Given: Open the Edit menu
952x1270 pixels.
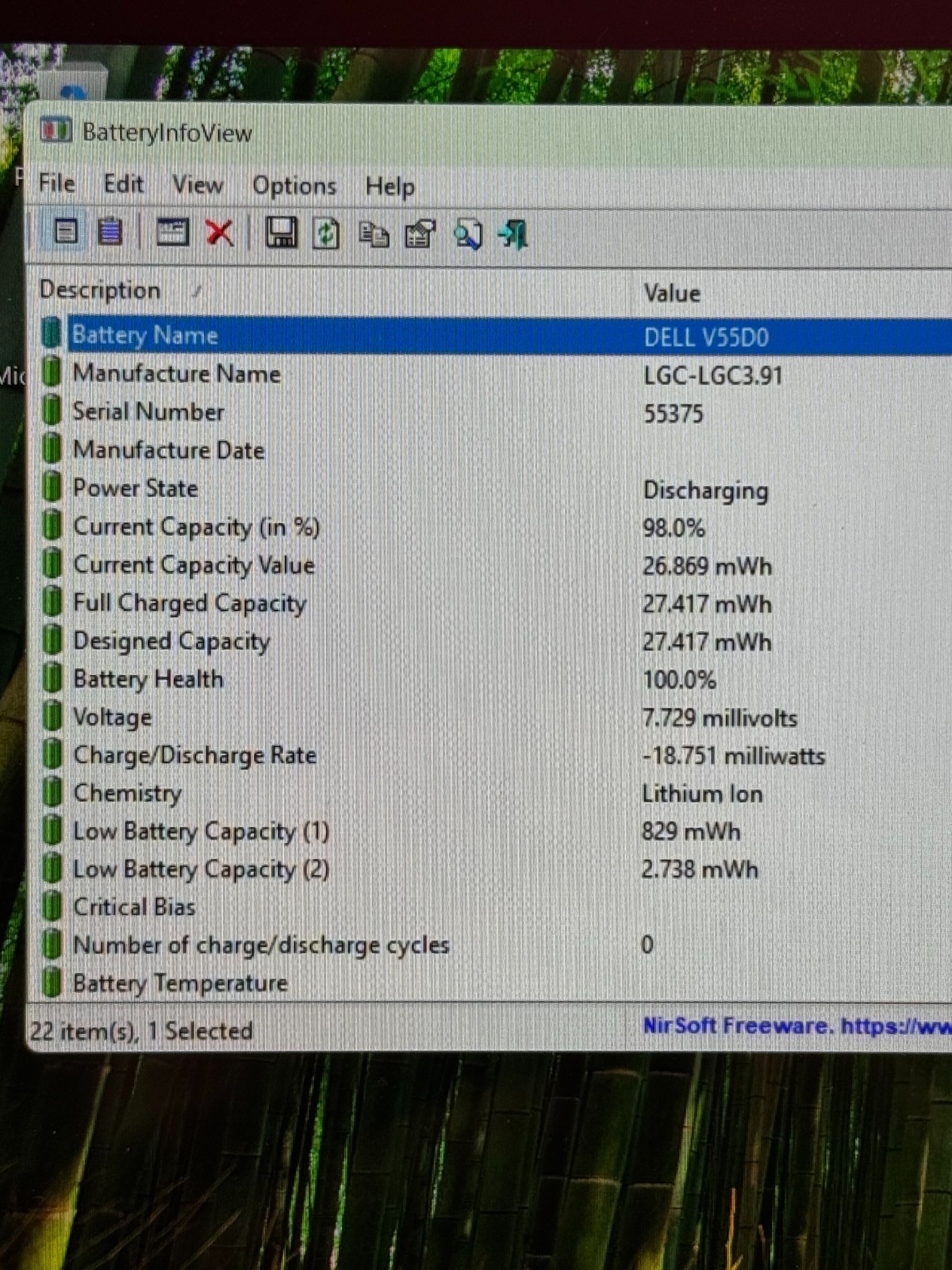Looking at the screenshot, I should tap(124, 184).
